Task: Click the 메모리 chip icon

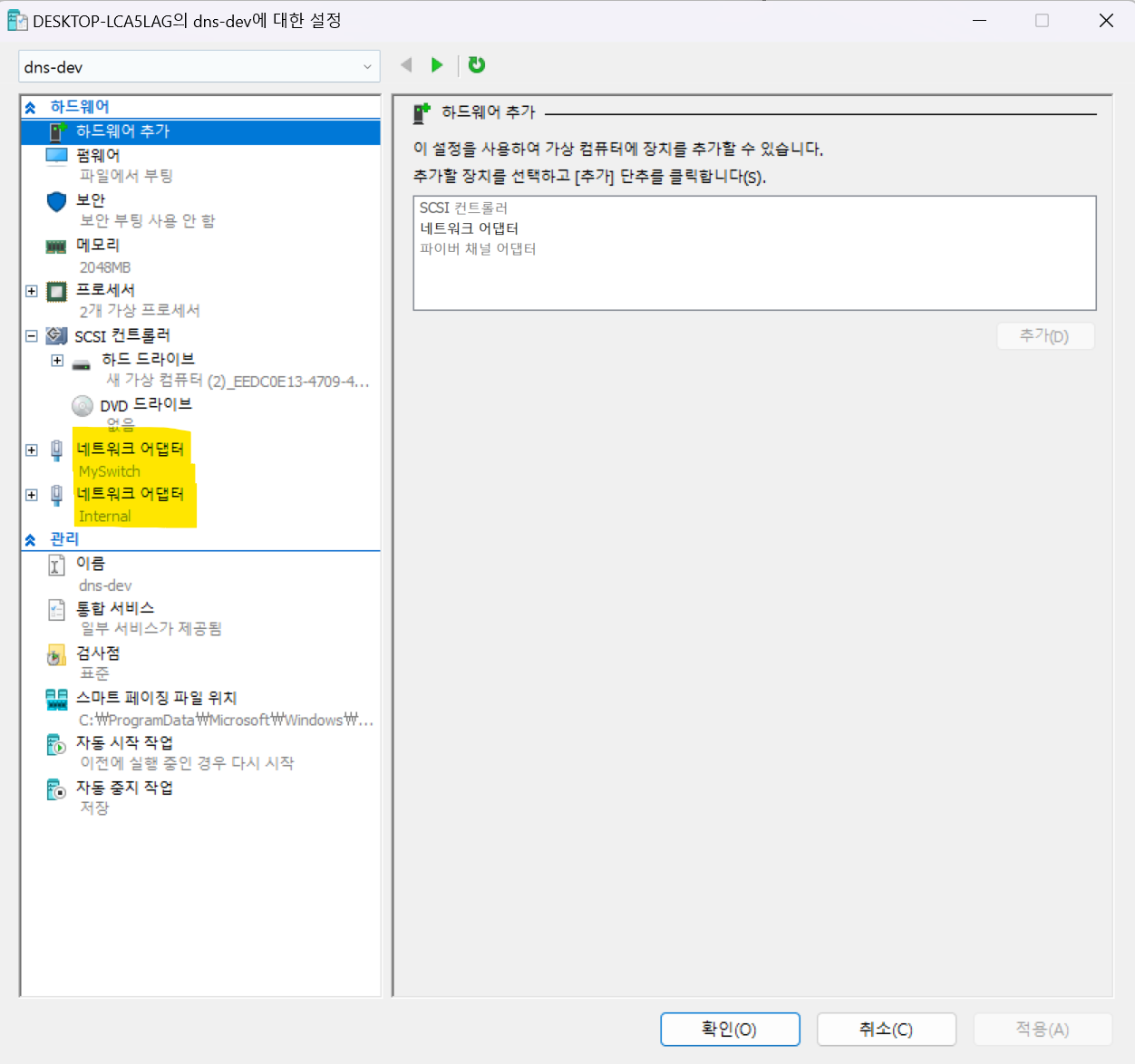Action: pyautogui.click(x=56, y=246)
